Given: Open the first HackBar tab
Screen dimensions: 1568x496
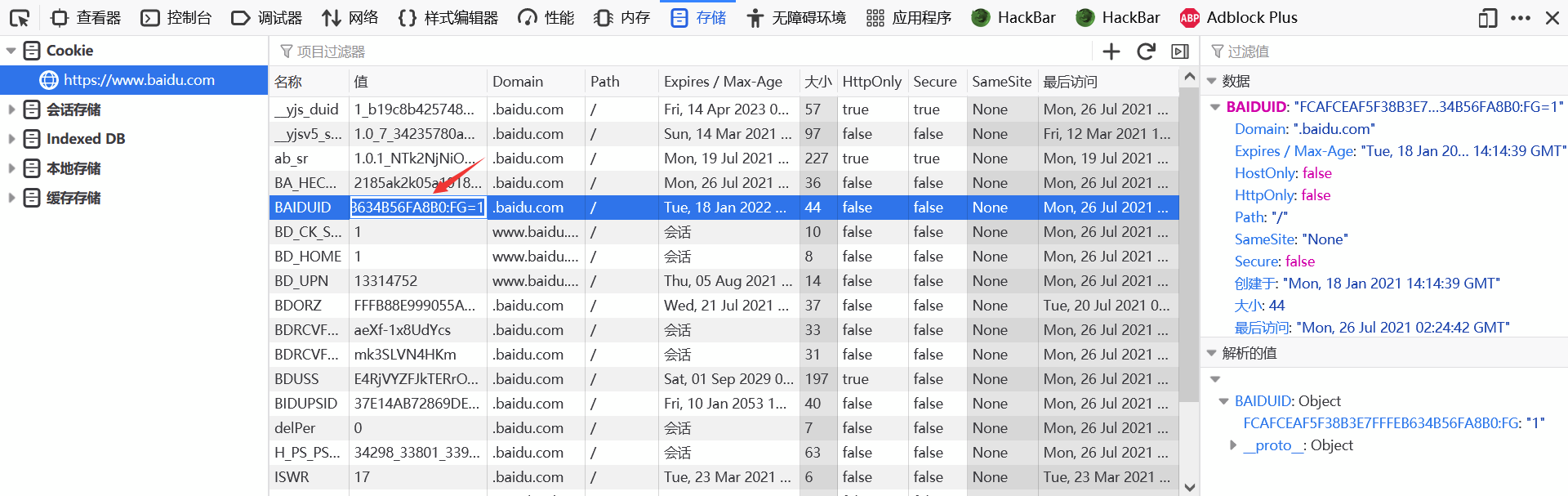Looking at the screenshot, I should click(1013, 17).
